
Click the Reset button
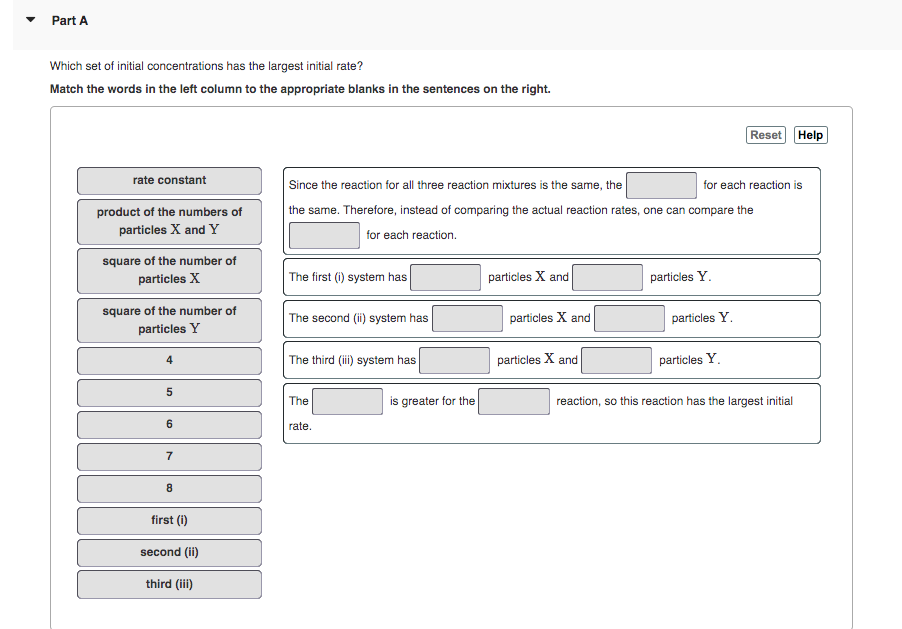pyautogui.click(x=765, y=134)
